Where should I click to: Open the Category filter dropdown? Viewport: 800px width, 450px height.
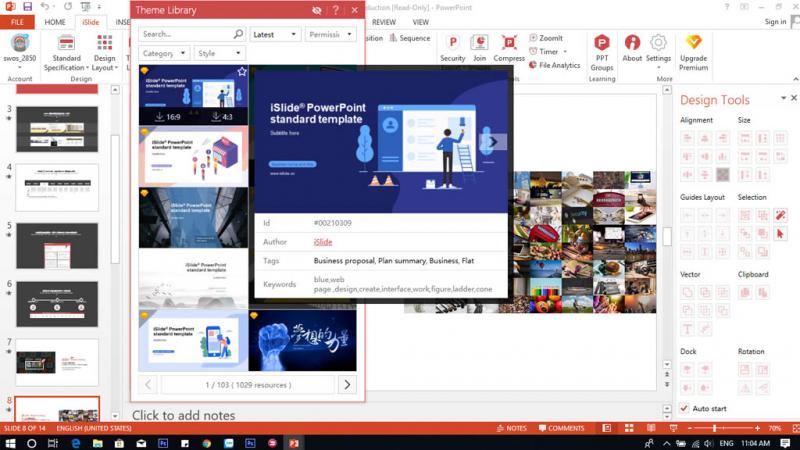tap(164, 53)
